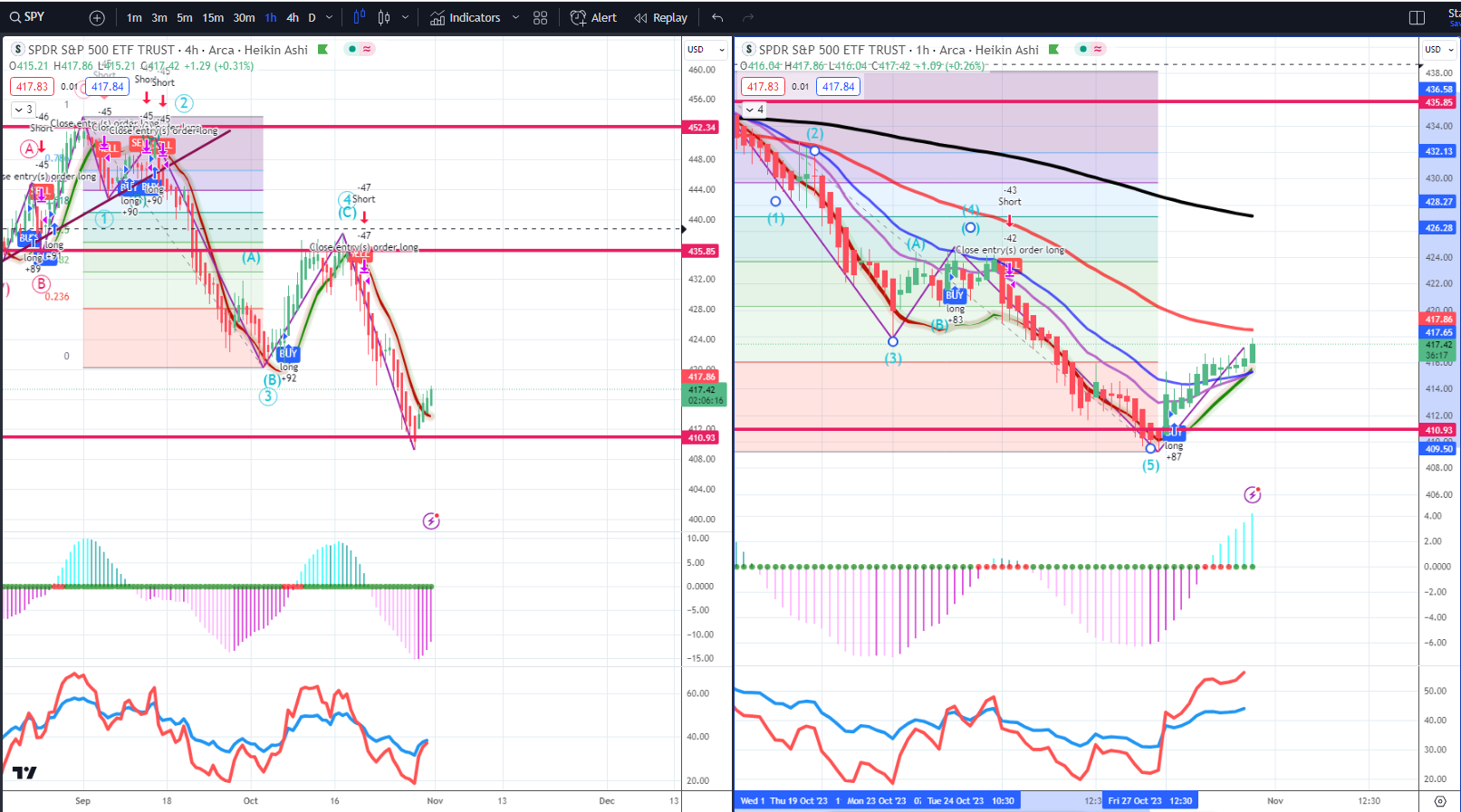Toggle market status pill on 4h chart
The width and height of the screenshot is (1461, 812).
tap(360, 50)
